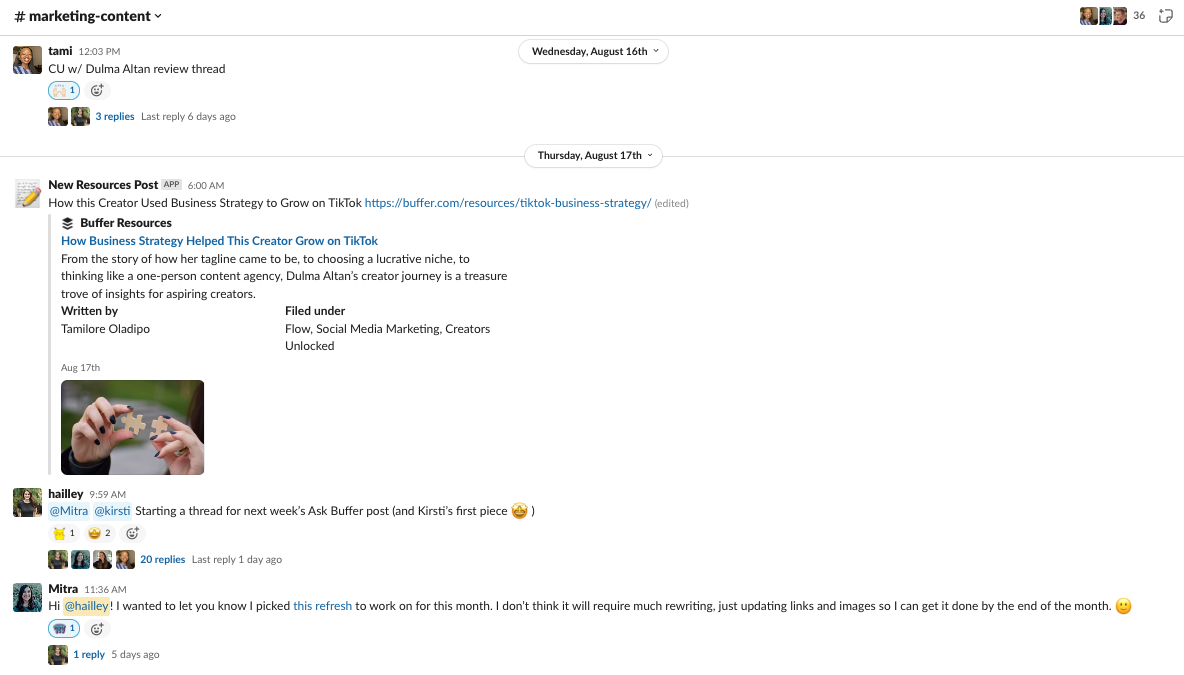Toggle the star-struck reaction with count 2
This screenshot has width=1184, height=675.
coord(99,533)
